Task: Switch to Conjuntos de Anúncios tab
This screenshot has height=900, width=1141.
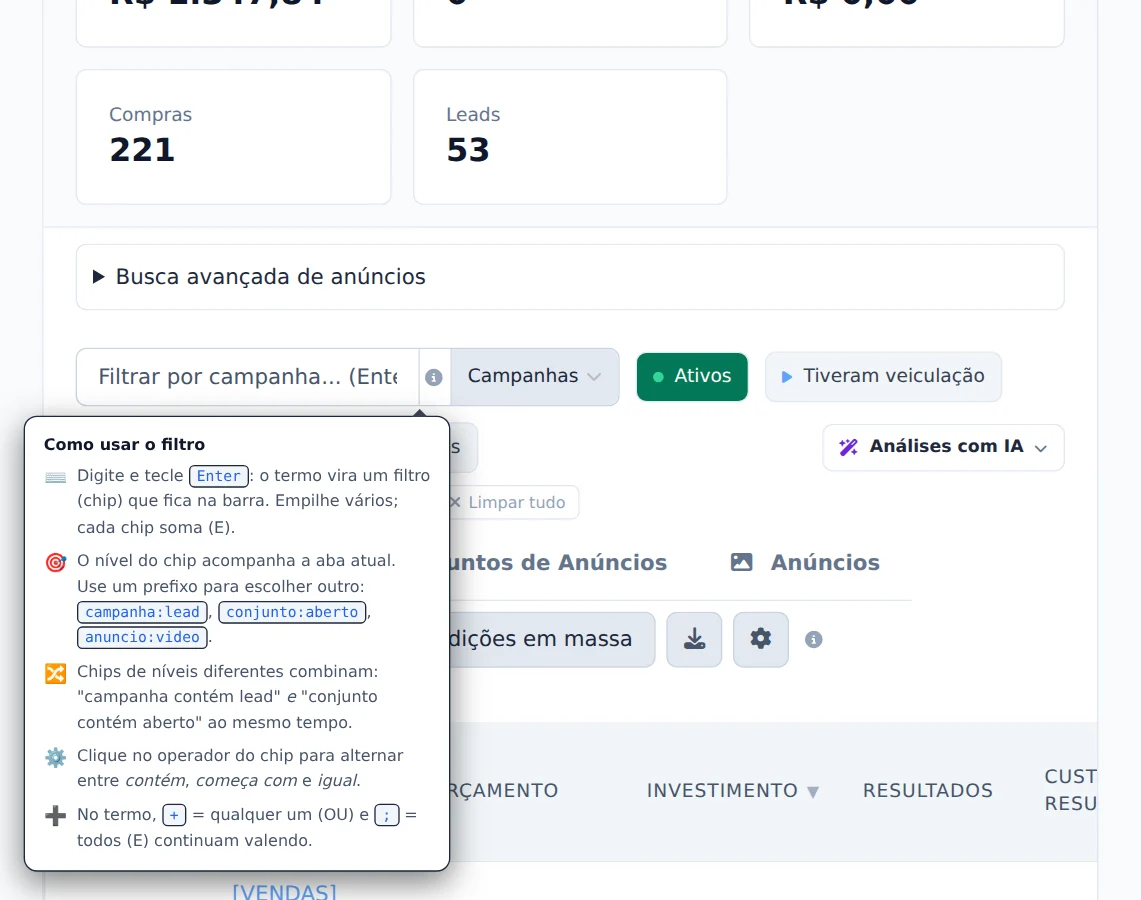Action: click(x=557, y=562)
